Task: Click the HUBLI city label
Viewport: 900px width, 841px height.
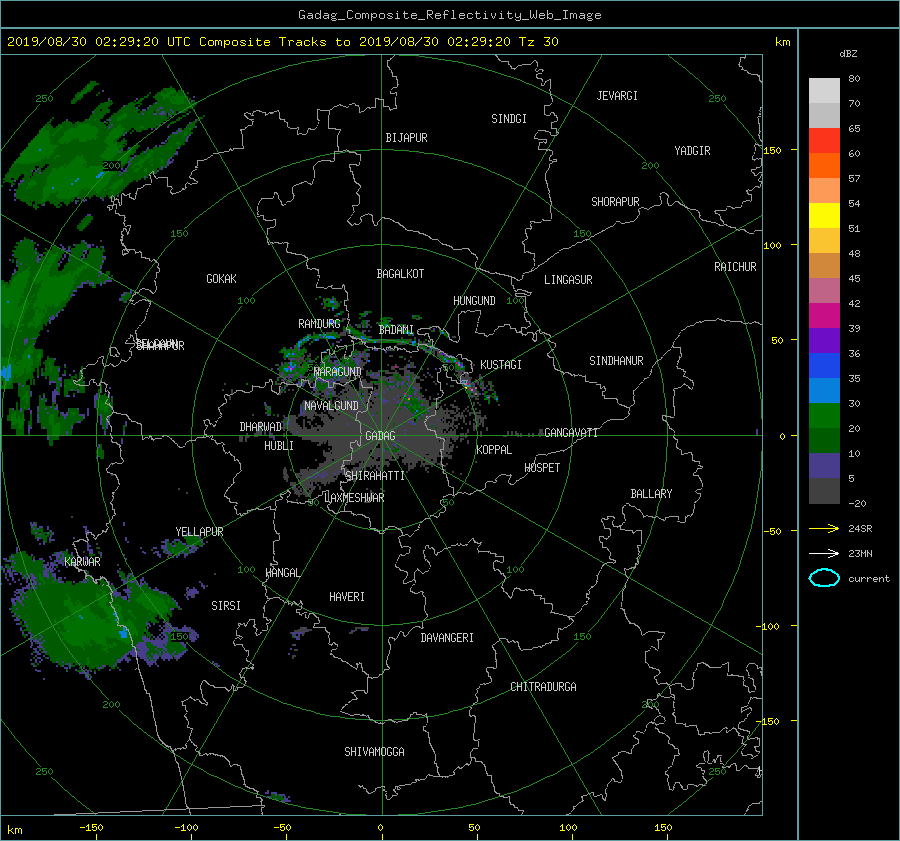Action: [279, 446]
